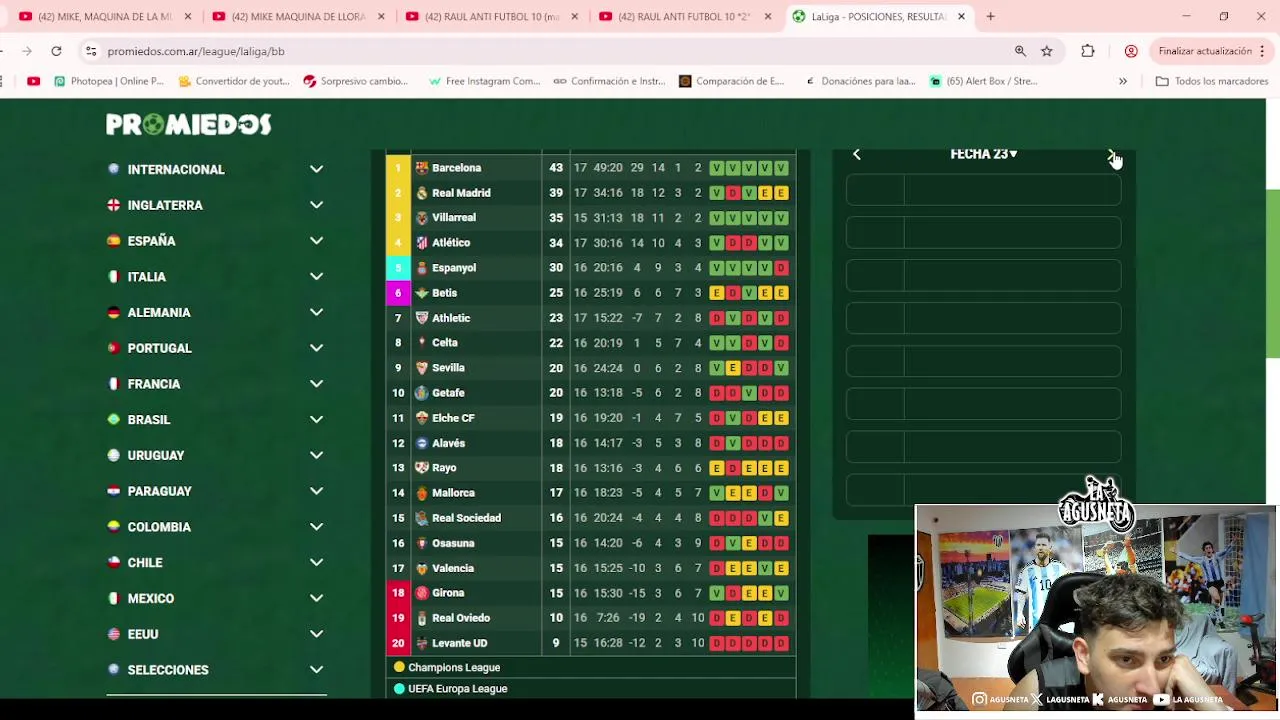Expand the BRASIL leagues chevron
This screenshot has width=1280, height=720.
(x=316, y=419)
